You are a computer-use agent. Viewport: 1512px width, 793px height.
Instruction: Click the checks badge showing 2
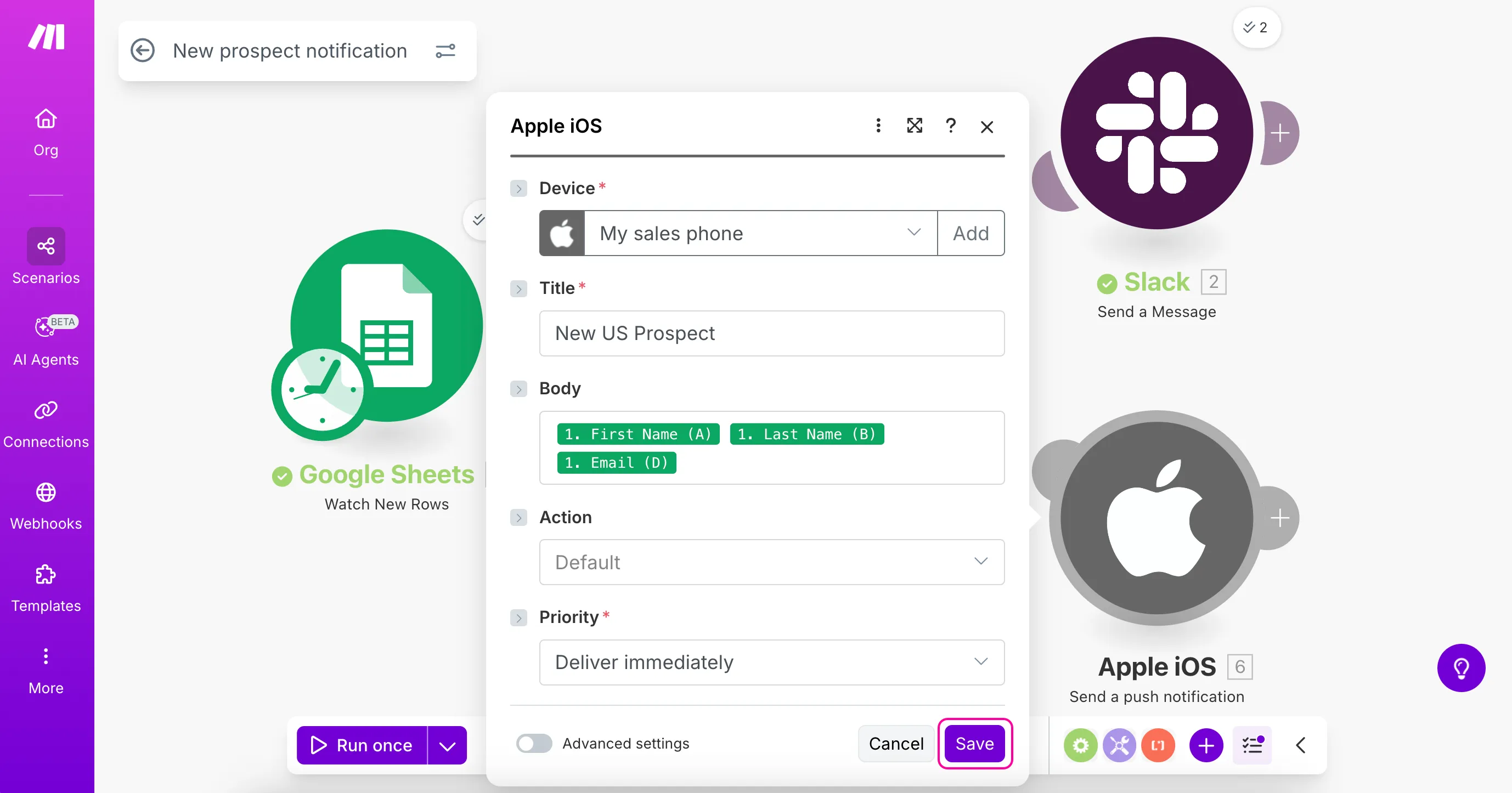1256,27
